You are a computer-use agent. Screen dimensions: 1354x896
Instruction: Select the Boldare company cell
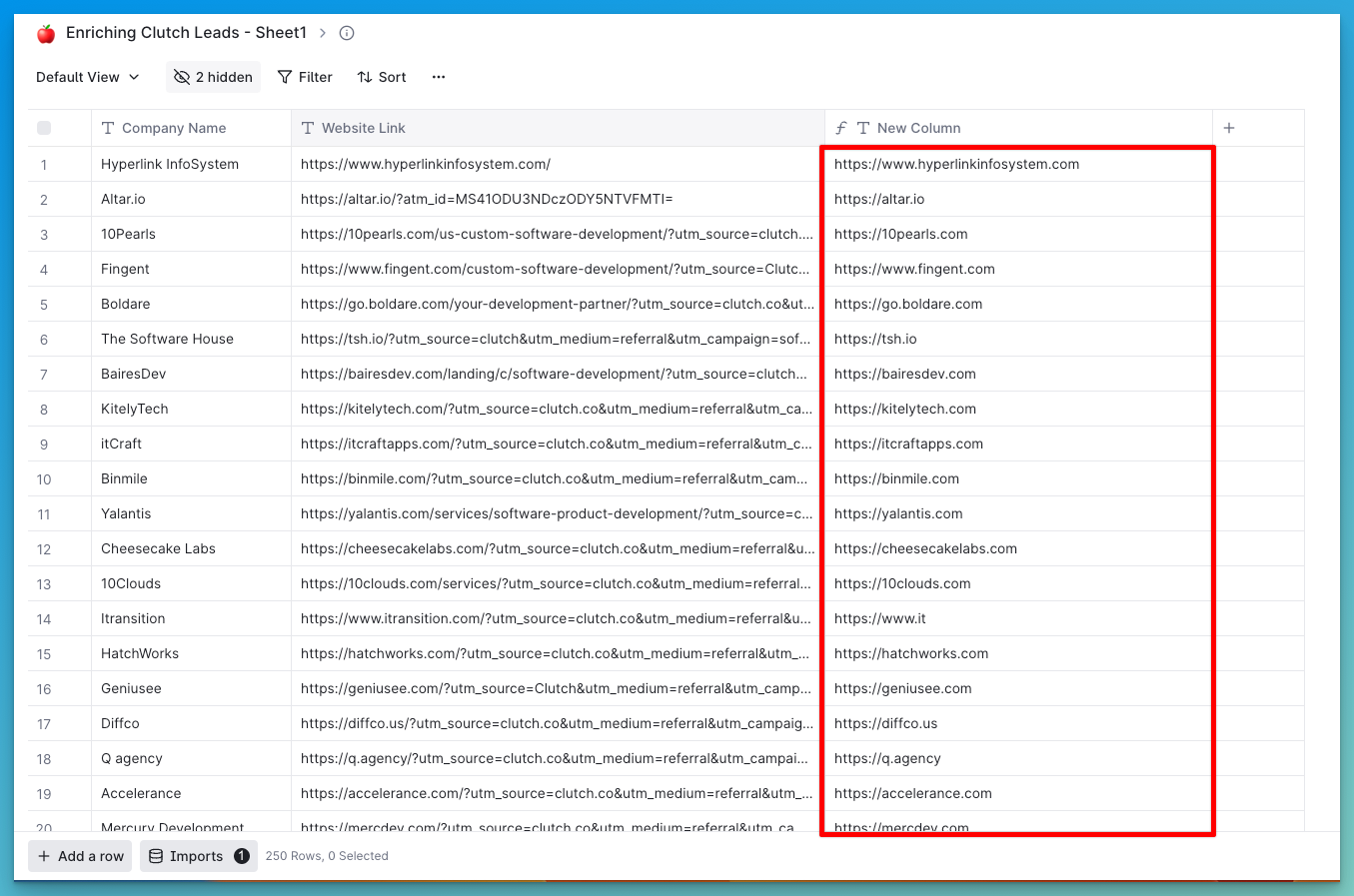coord(191,304)
